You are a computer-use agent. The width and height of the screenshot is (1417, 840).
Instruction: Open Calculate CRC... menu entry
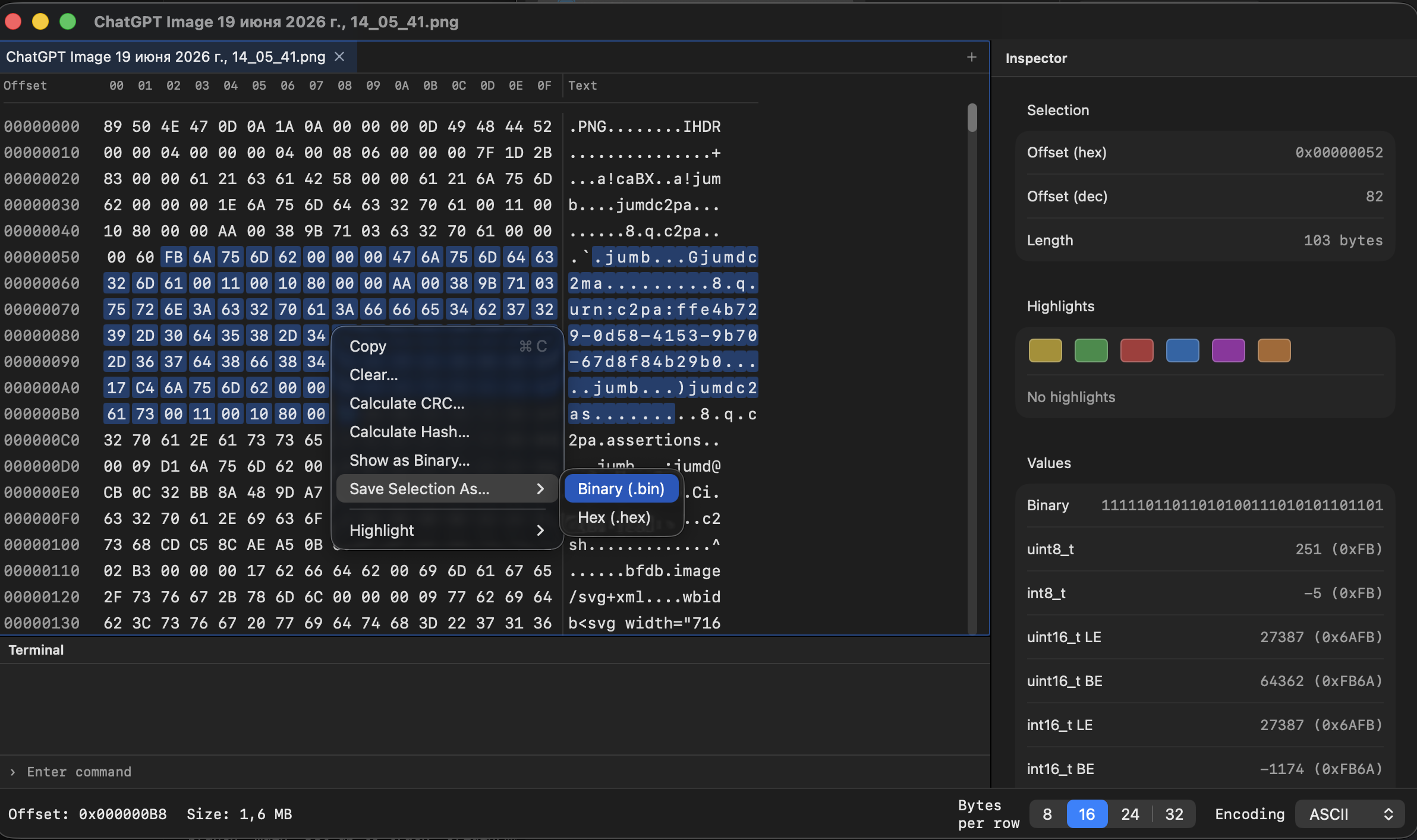tap(447, 403)
